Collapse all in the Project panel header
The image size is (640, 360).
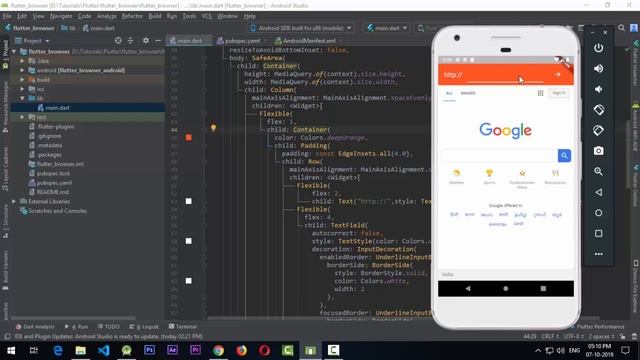(x=130, y=40)
